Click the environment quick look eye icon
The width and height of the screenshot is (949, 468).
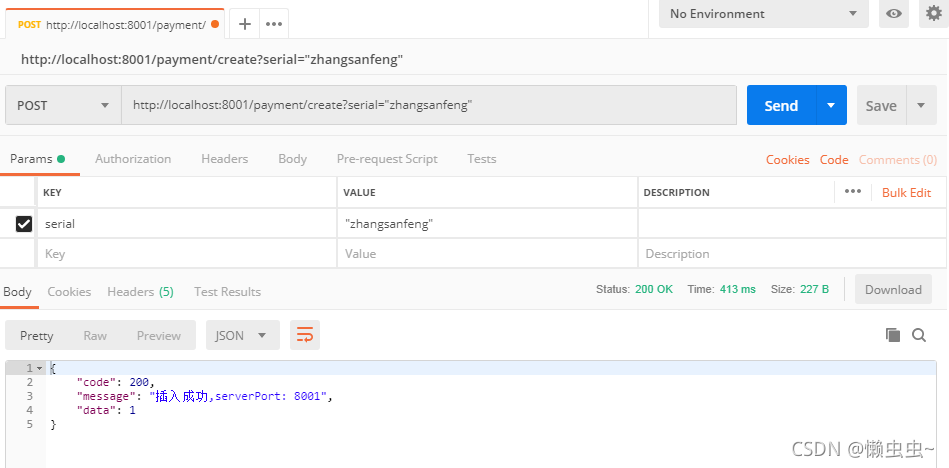coord(894,14)
